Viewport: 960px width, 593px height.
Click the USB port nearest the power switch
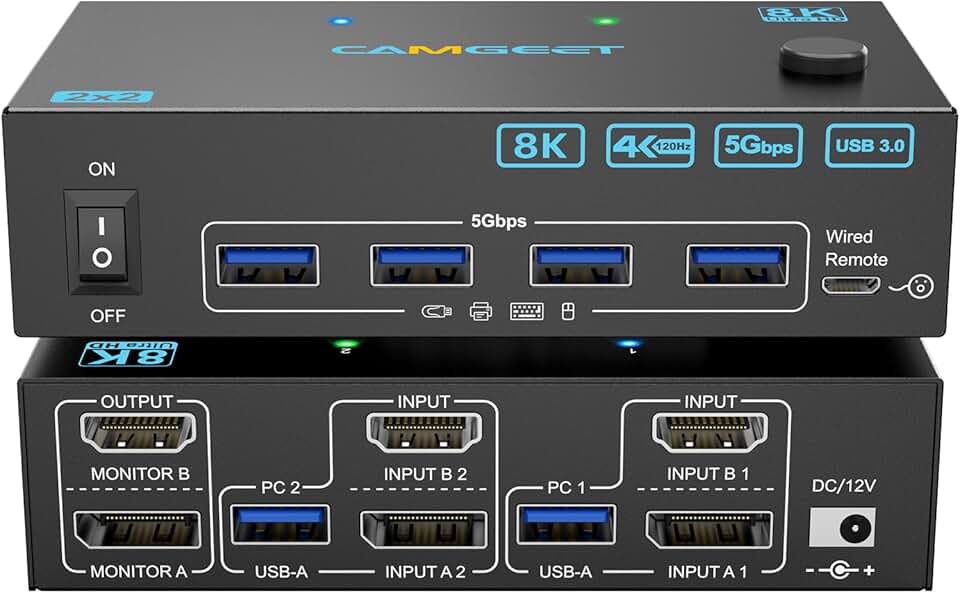pyautogui.click(x=267, y=264)
